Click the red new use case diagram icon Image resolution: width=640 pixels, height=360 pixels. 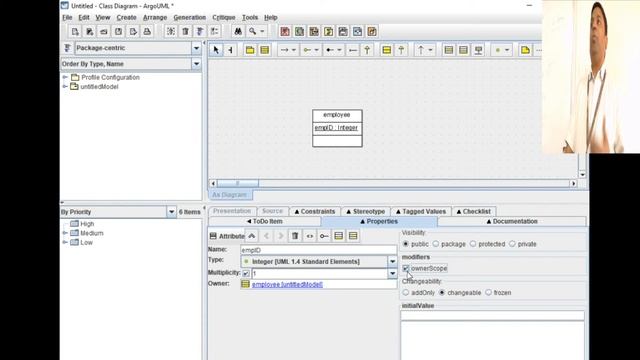tap(285, 31)
